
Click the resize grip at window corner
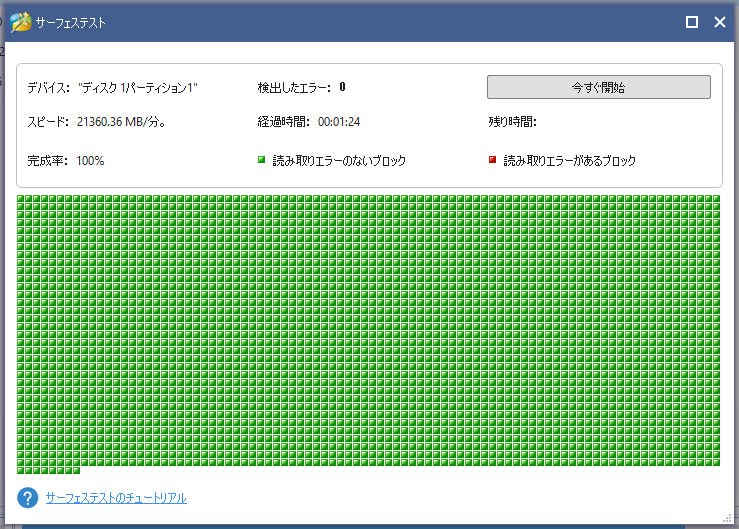coord(728,518)
